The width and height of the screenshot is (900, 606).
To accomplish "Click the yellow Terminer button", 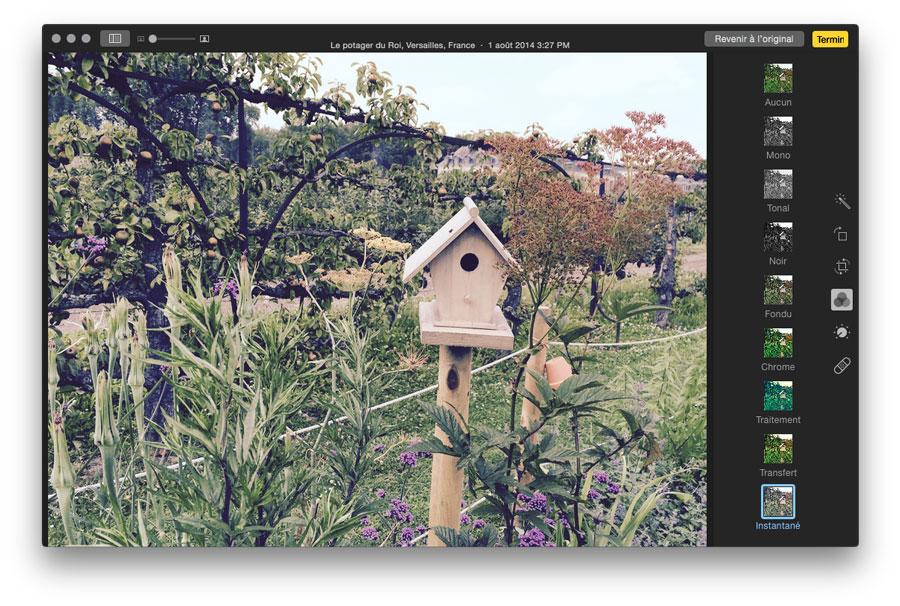I will click(x=830, y=39).
